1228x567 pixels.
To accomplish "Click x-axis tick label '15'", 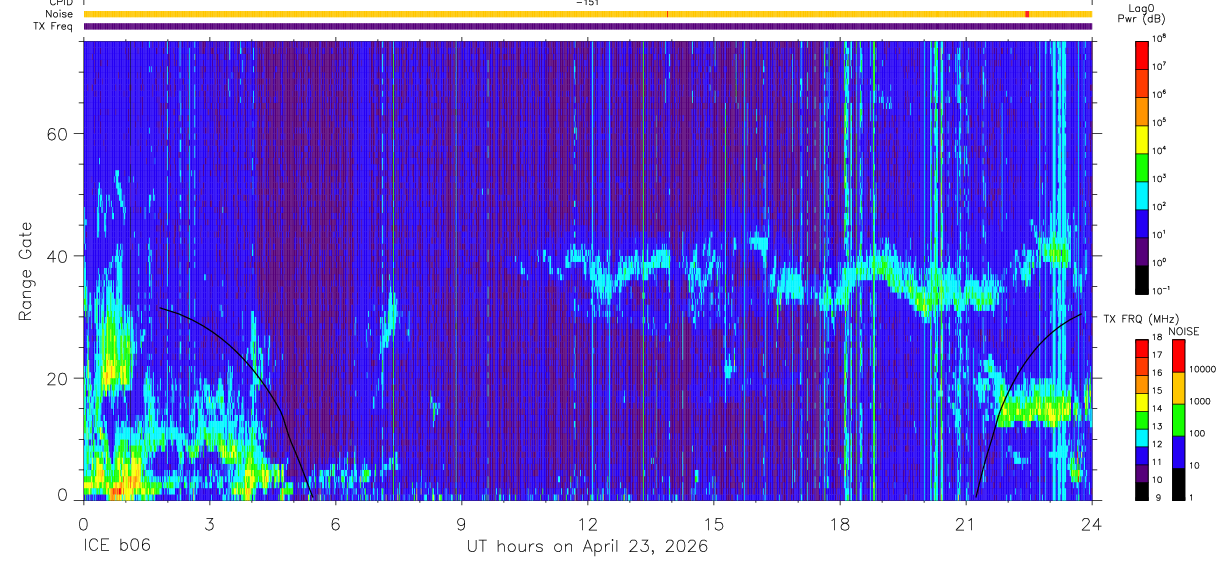I will coord(713,524).
